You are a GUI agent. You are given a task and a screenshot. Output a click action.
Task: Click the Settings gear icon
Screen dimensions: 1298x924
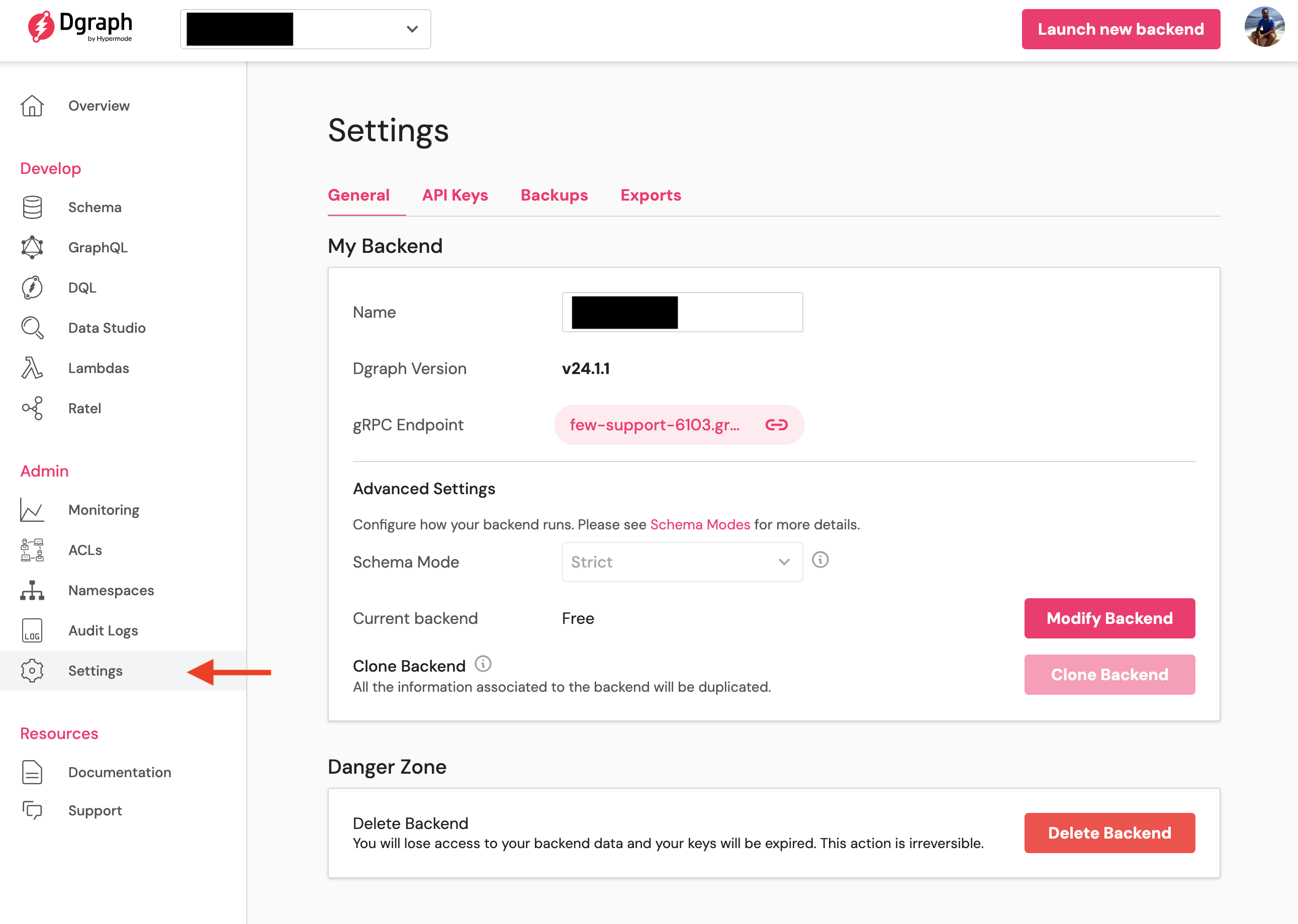click(32, 671)
